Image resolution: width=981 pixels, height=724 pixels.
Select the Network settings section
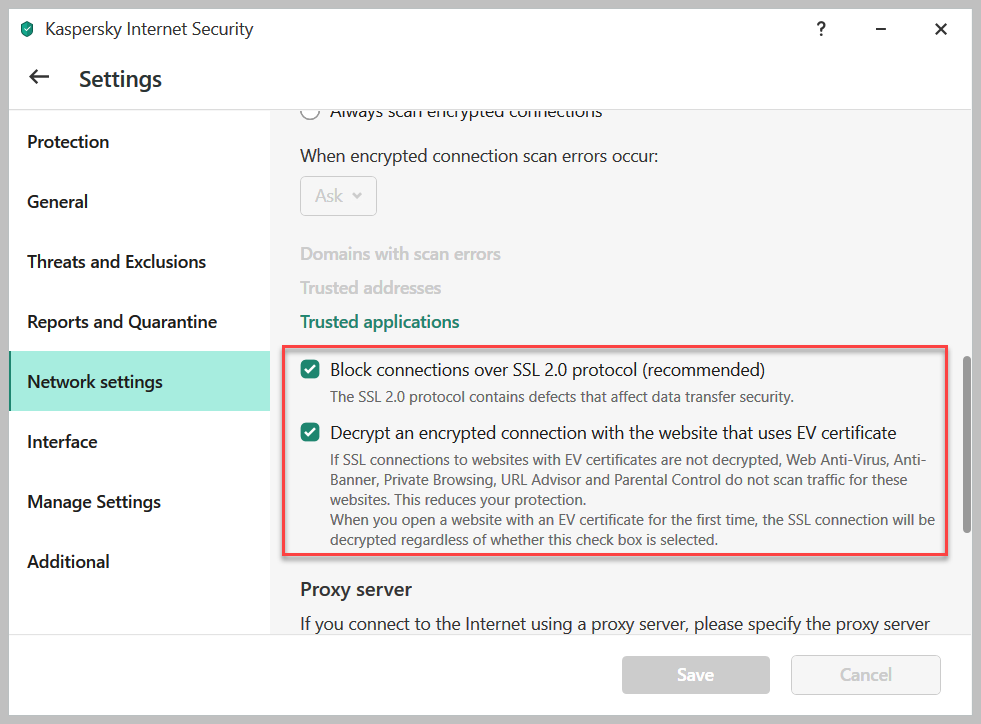95,382
